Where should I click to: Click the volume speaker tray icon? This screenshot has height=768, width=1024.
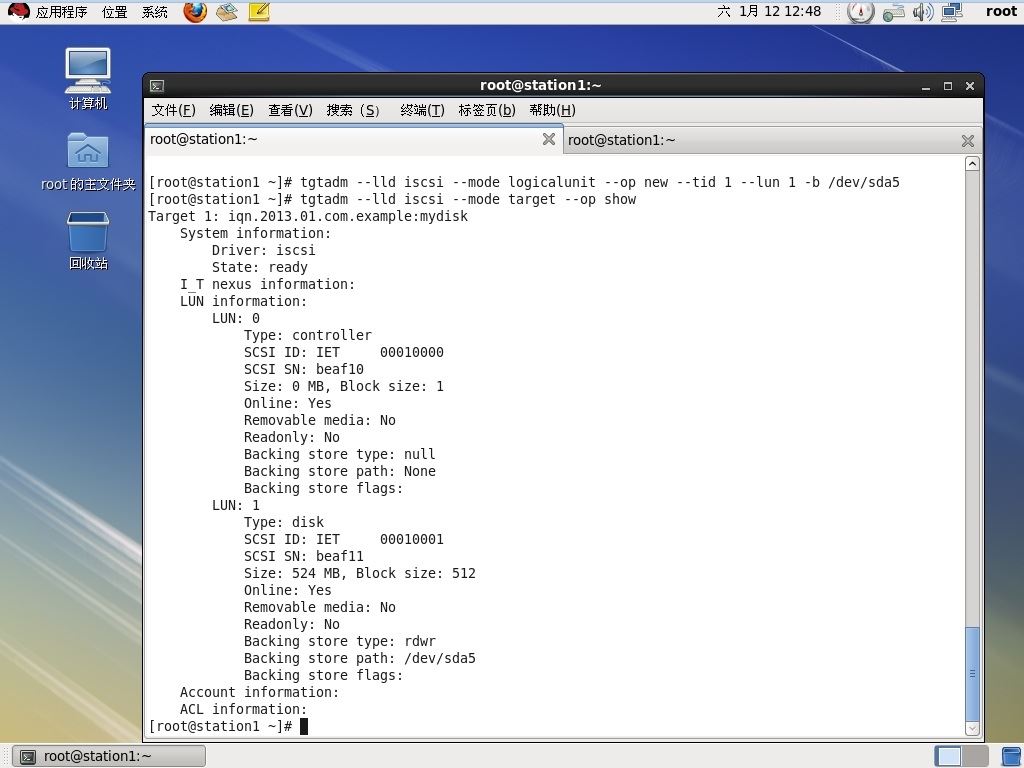point(923,12)
